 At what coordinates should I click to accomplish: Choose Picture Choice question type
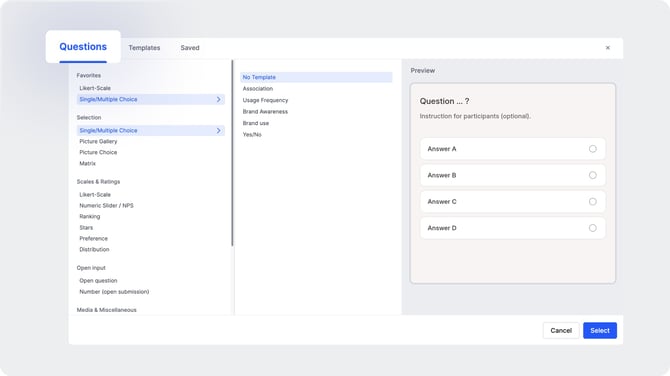click(x=98, y=152)
